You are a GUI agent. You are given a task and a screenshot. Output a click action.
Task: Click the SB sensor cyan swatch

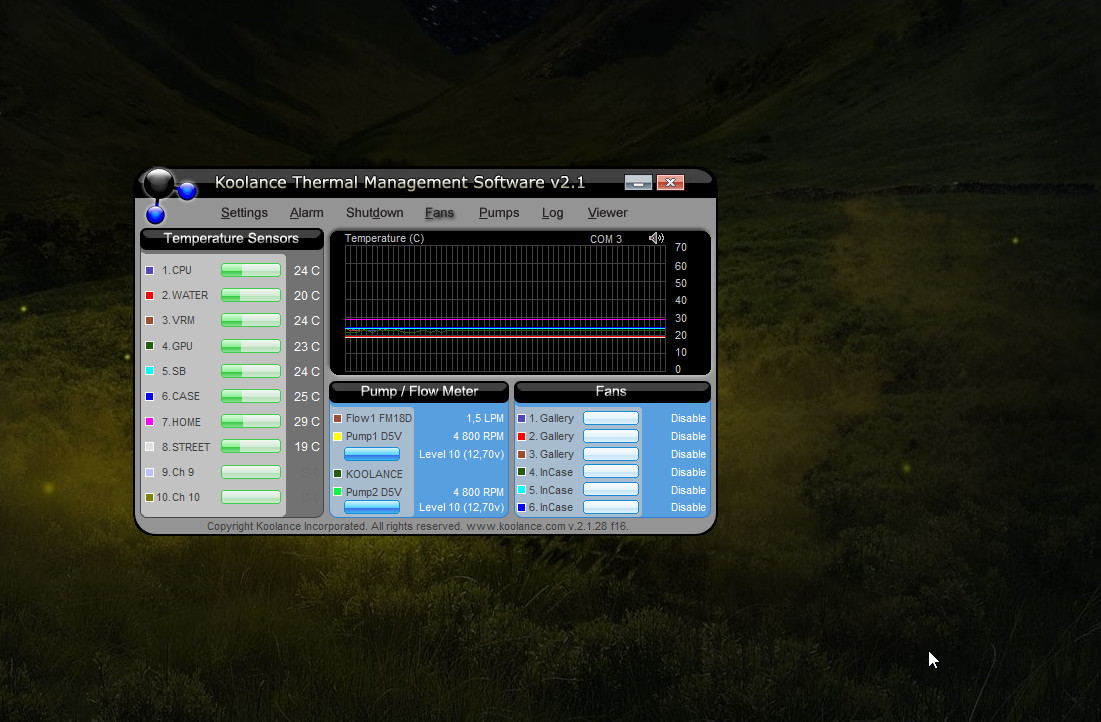(150, 371)
